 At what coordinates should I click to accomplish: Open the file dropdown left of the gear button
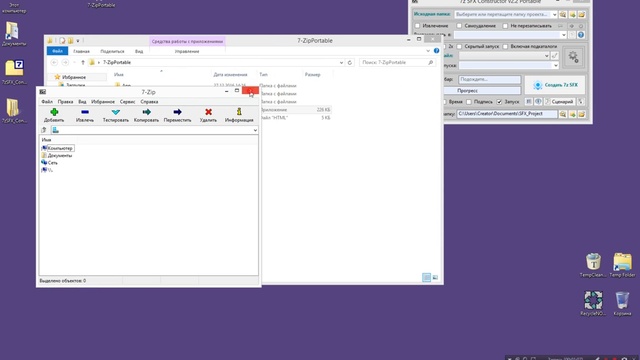[547, 56]
